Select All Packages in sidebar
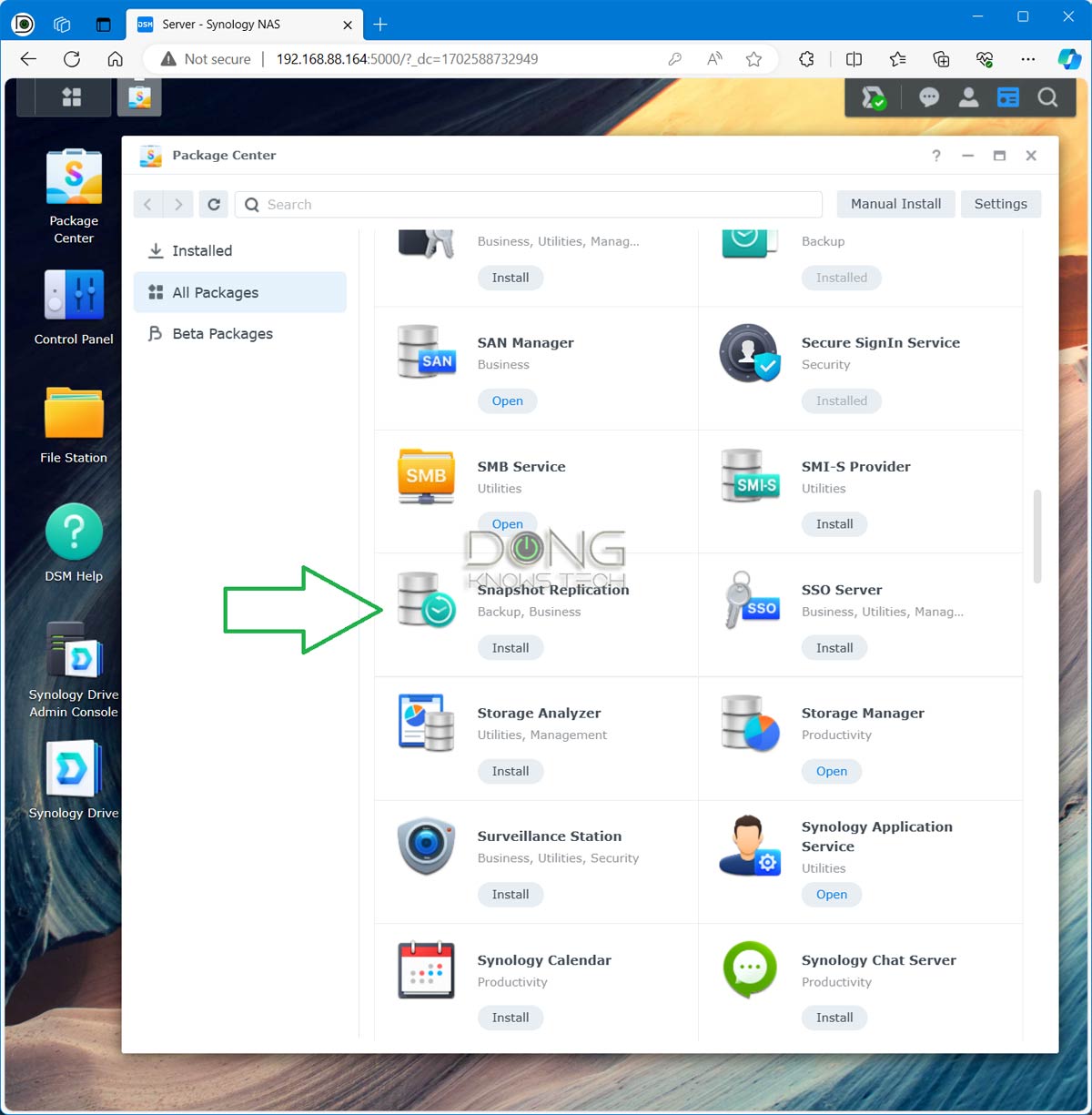The height and width of the screenshot is (1115, 1092). pos(240,292)
